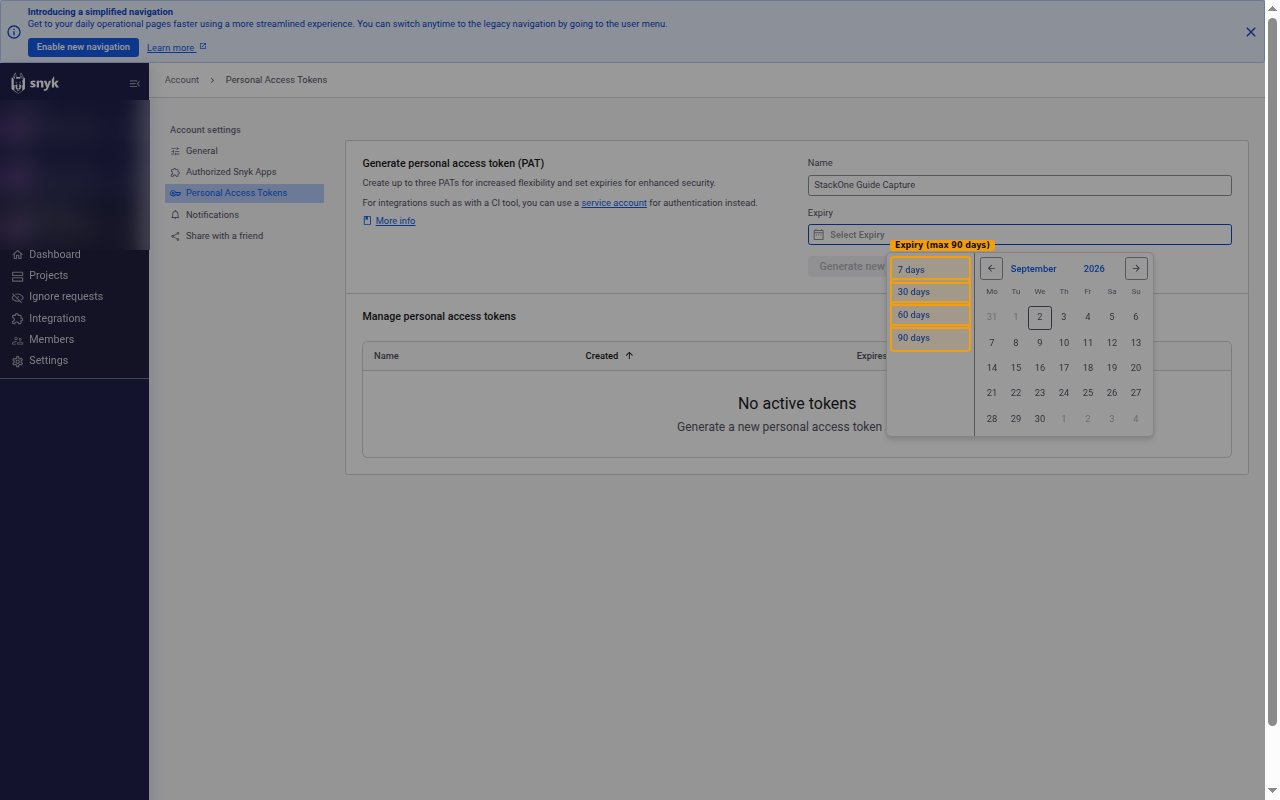The image size is (1280, 800).
Task: Click Enable new navigation button
Action: click(83, 47)
